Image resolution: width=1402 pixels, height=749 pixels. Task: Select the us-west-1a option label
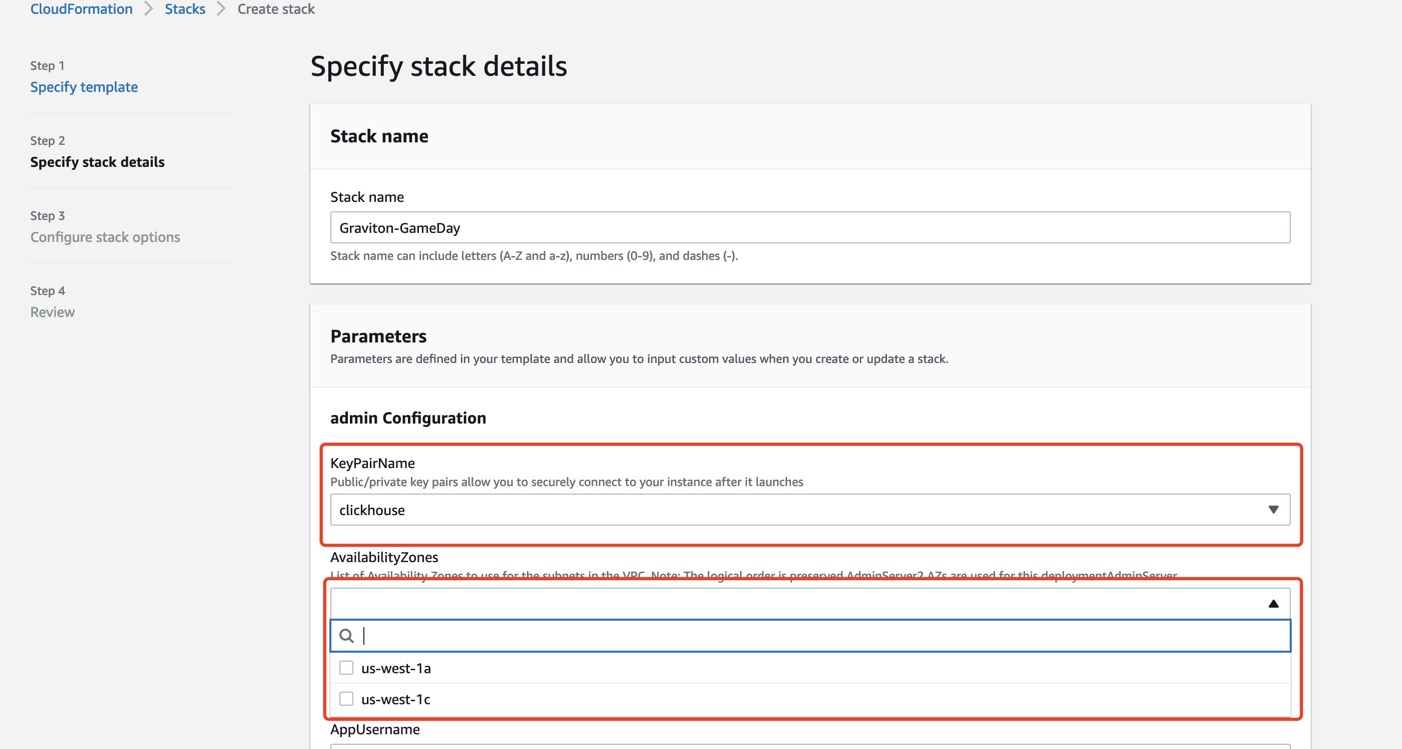click(396, 668)
